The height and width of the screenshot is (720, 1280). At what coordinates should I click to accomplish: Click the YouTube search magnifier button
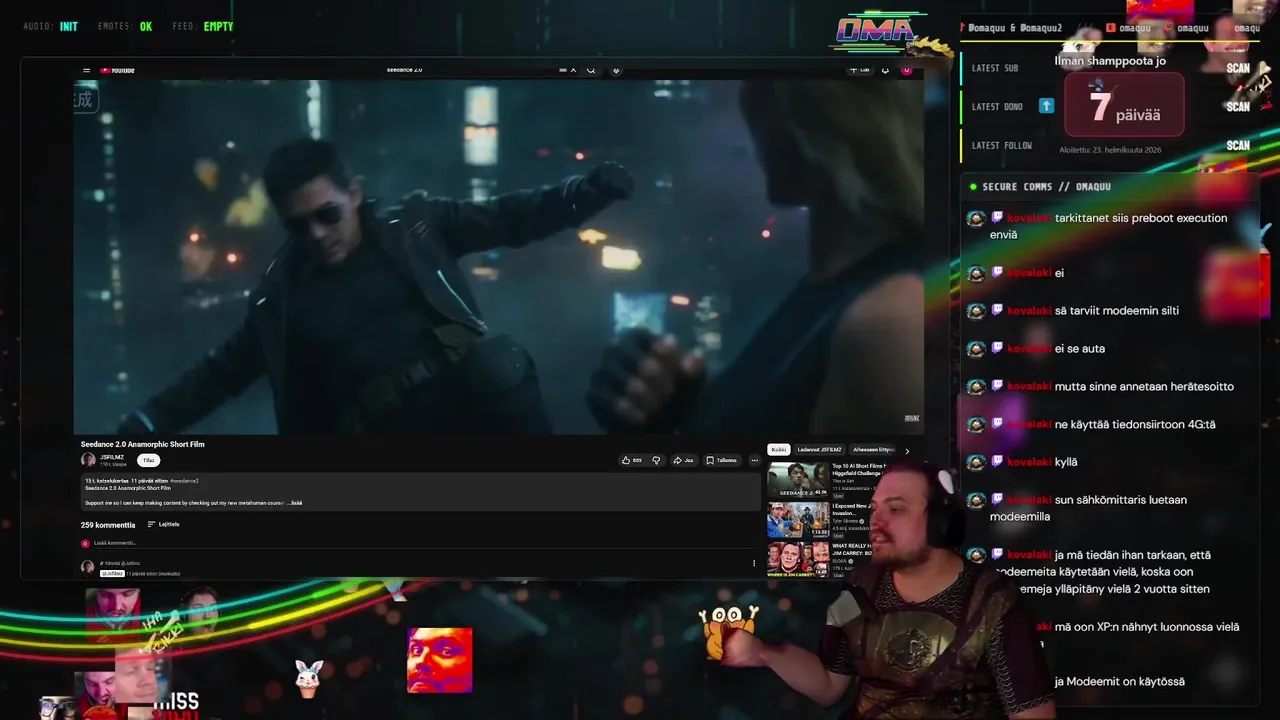[591, 70]
